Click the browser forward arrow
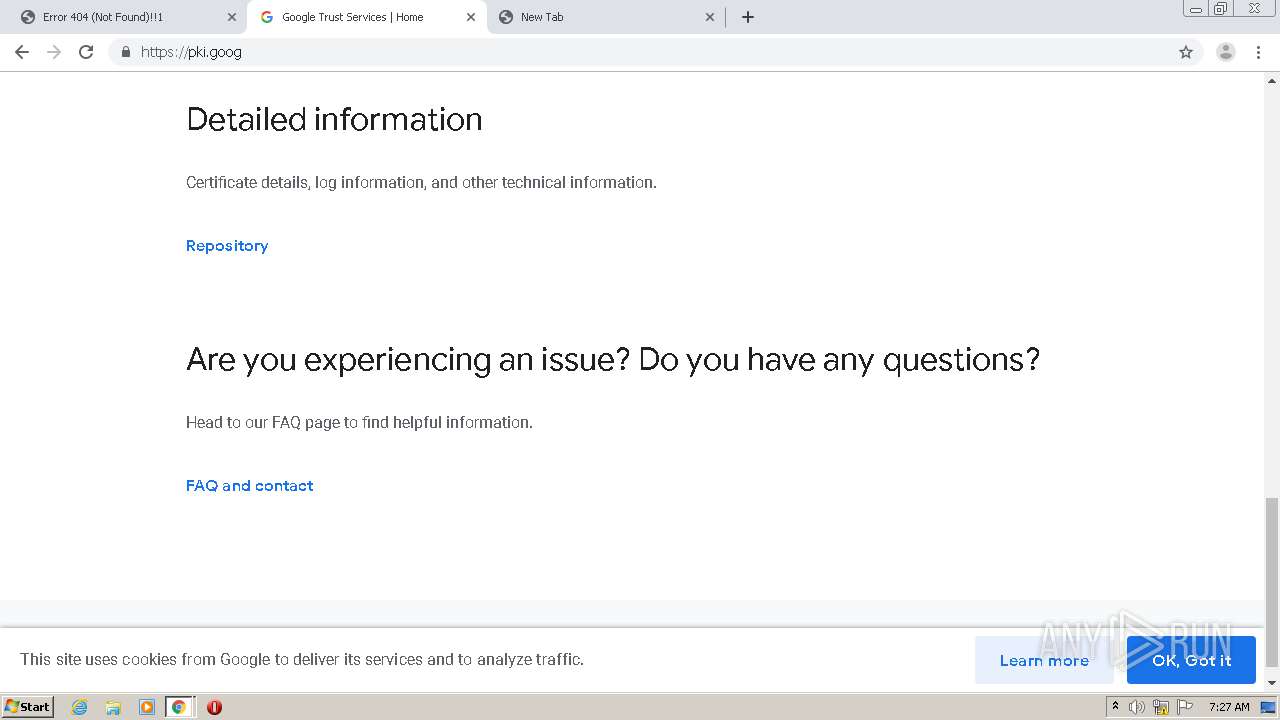 pos(54,52)
